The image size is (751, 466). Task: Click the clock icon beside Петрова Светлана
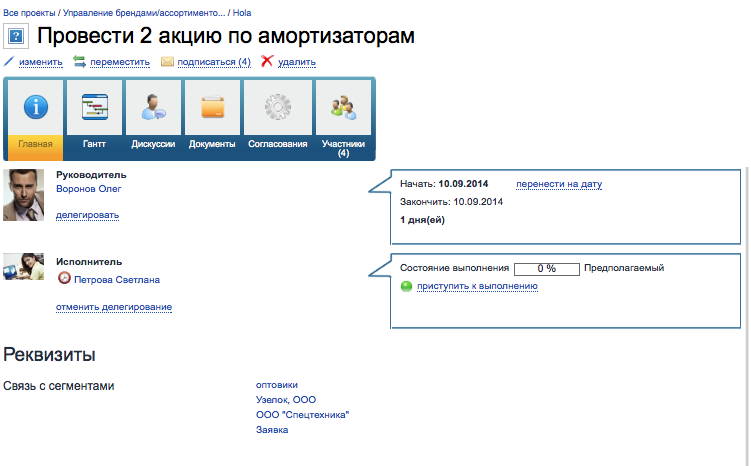click(x=64, y=278)
